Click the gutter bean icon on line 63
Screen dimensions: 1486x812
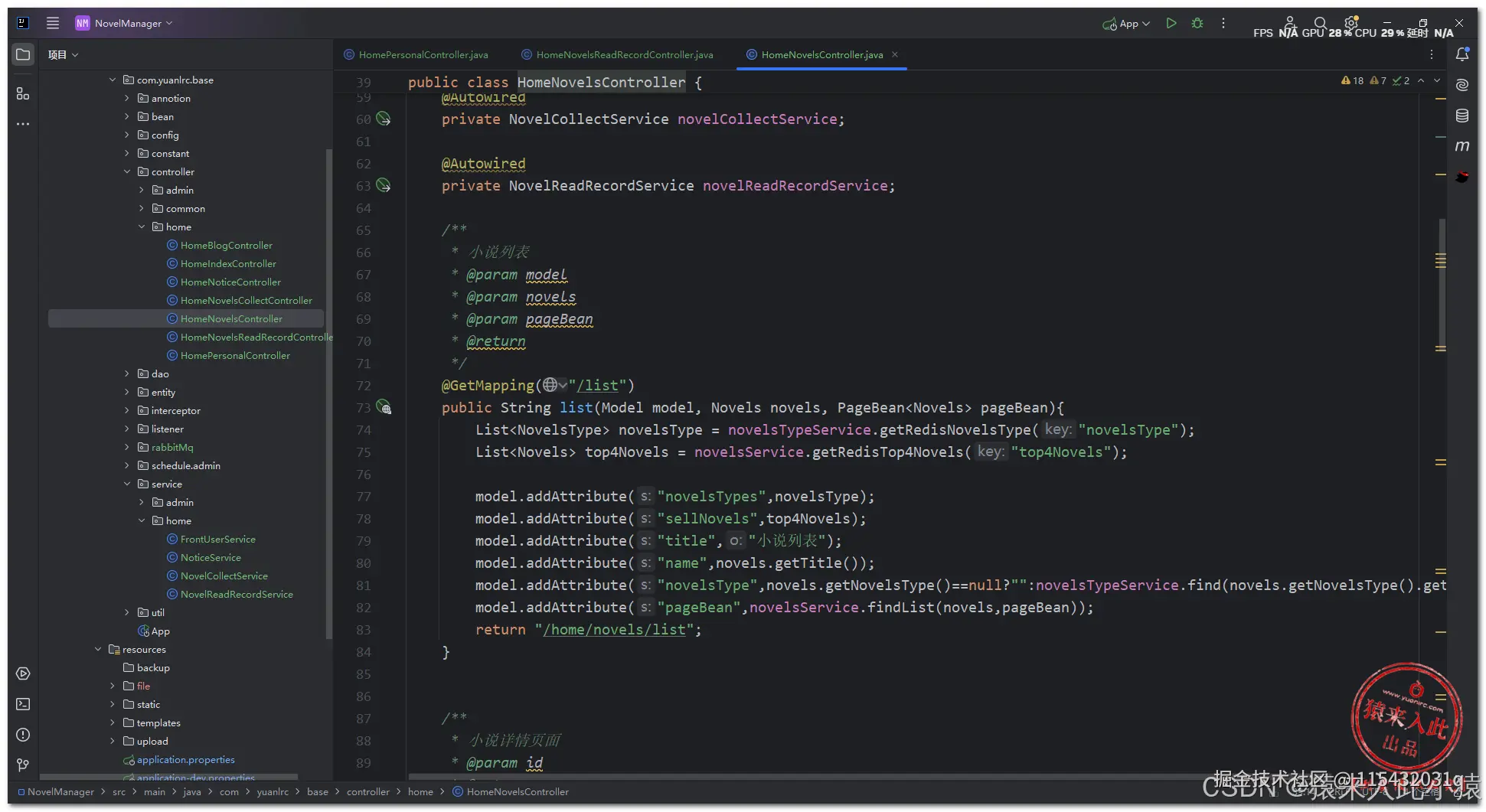click(x=384, y=186)
